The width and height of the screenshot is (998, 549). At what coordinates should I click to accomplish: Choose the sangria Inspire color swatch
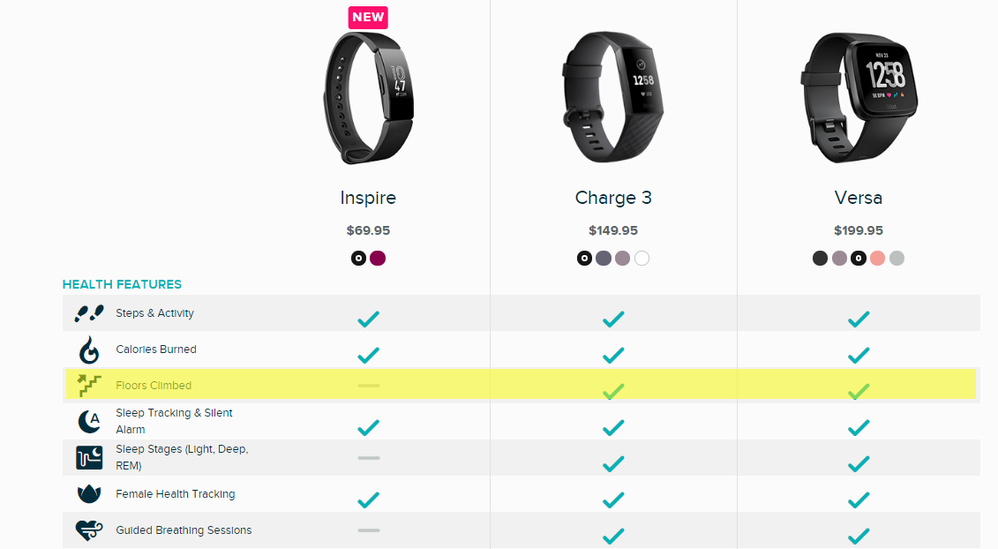(377, 258)
